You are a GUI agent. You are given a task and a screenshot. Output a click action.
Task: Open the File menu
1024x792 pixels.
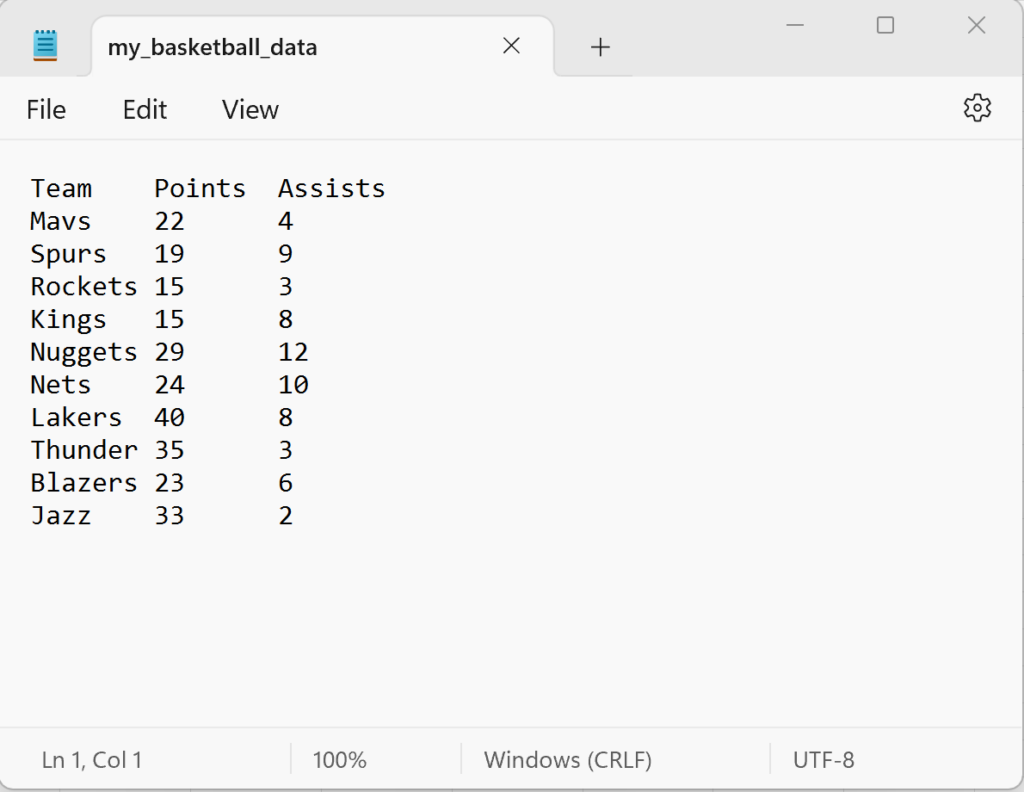(46, 110)
